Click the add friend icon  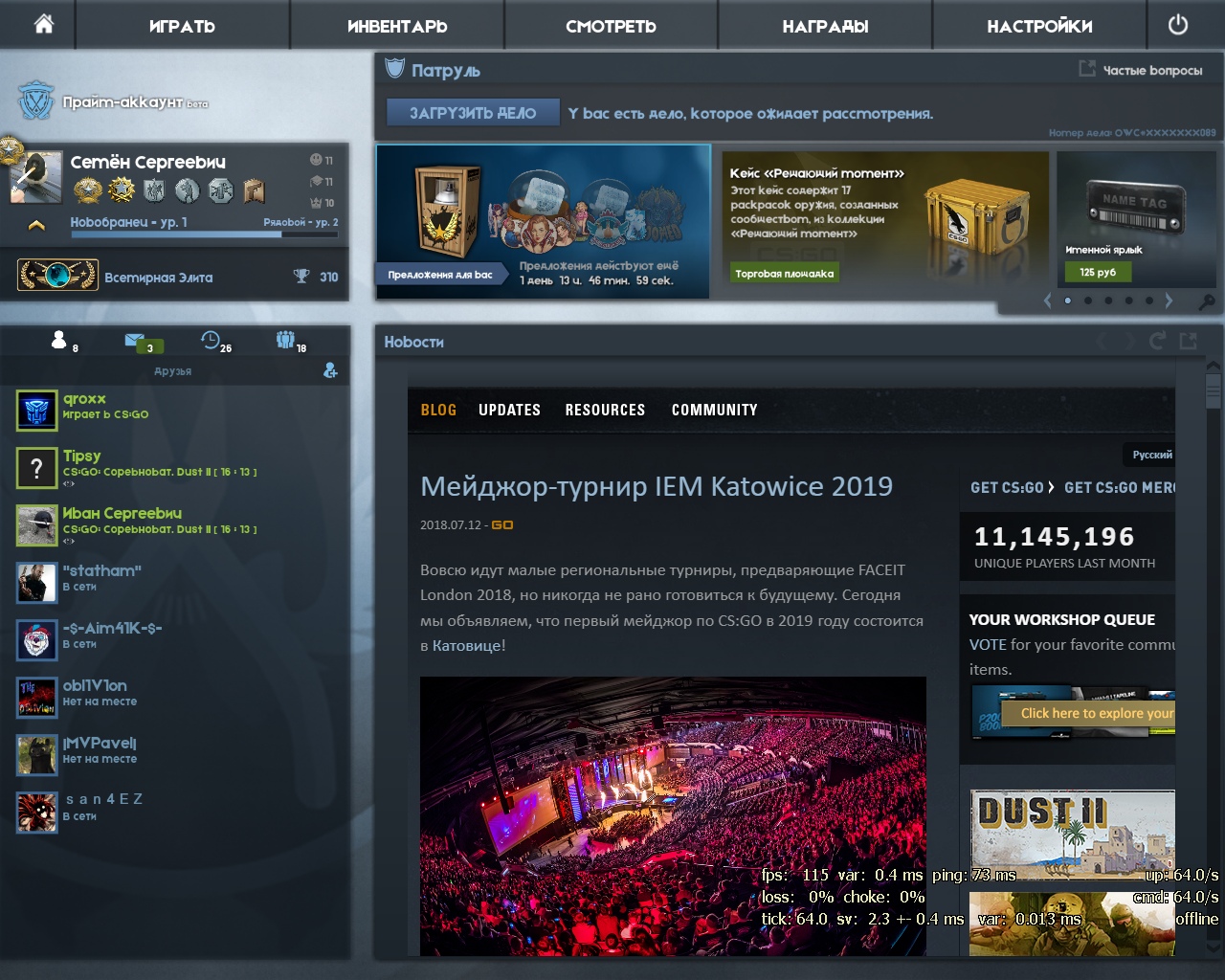pyautogui.click(x=330, y=370)
